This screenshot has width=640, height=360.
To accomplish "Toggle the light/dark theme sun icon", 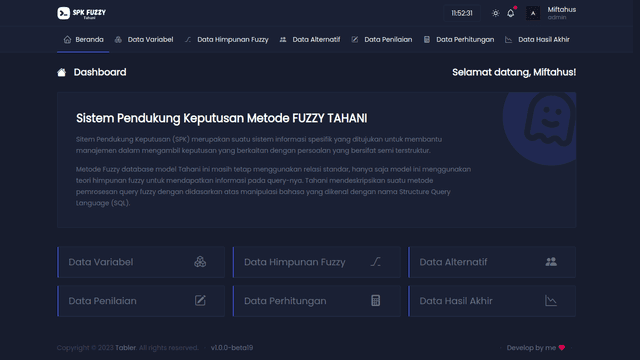I will point(496,13).
